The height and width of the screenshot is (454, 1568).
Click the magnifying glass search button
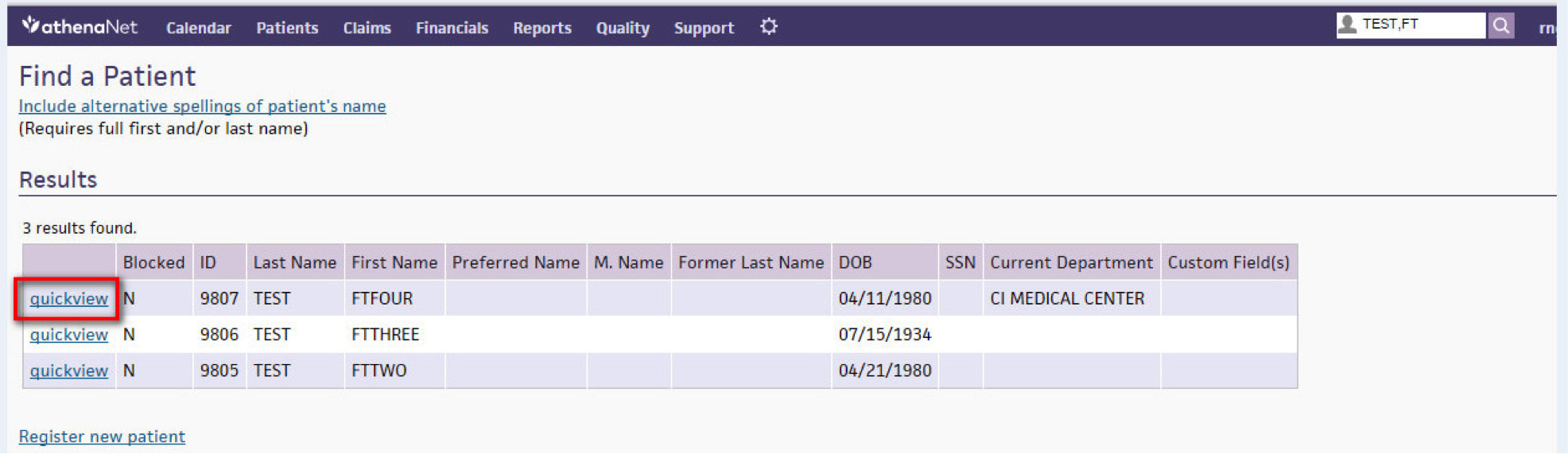(x=1500, y=25)
